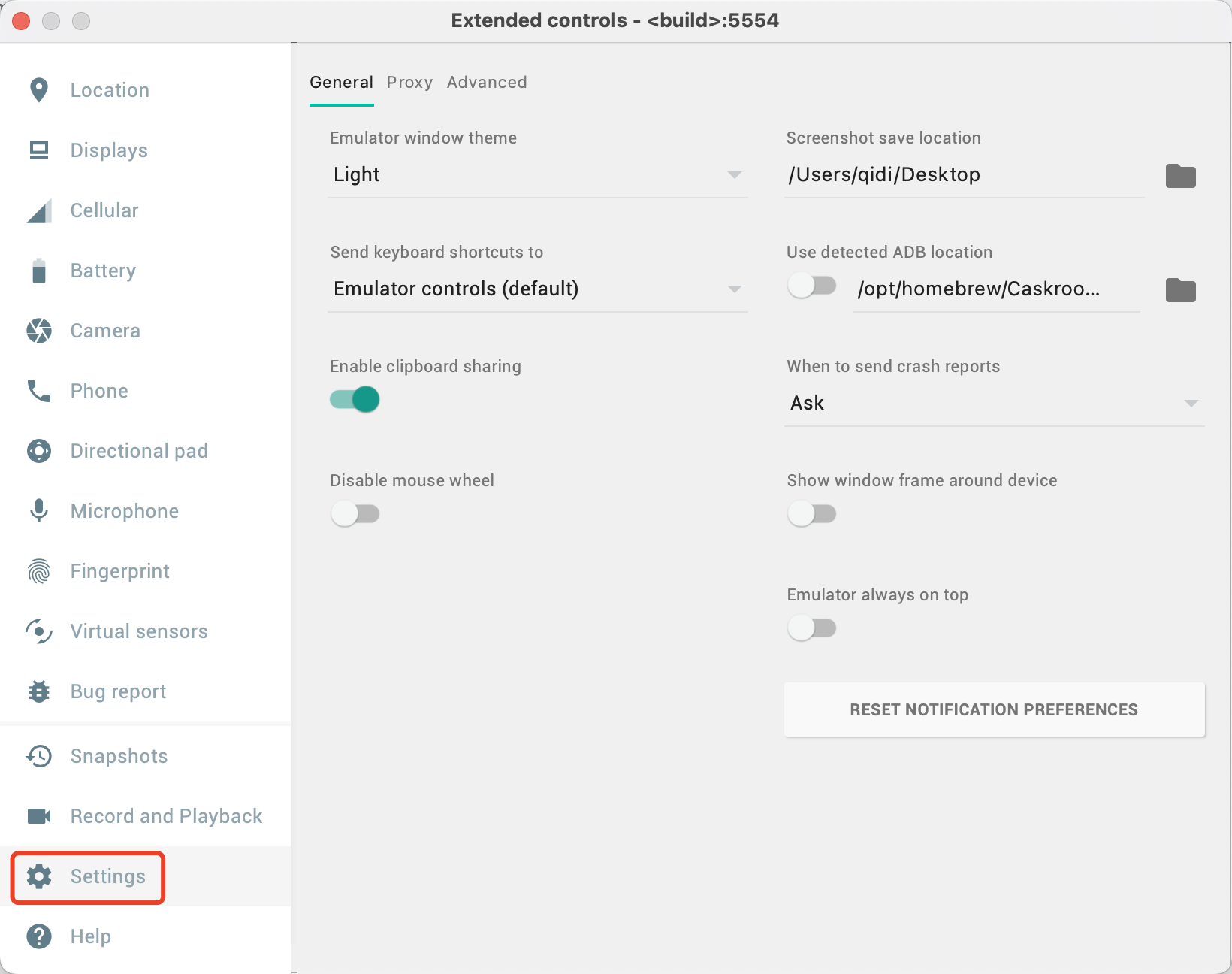Click the ADB path /opt/homebrew field
The image size is (1232, 974).
pos(997,289)
